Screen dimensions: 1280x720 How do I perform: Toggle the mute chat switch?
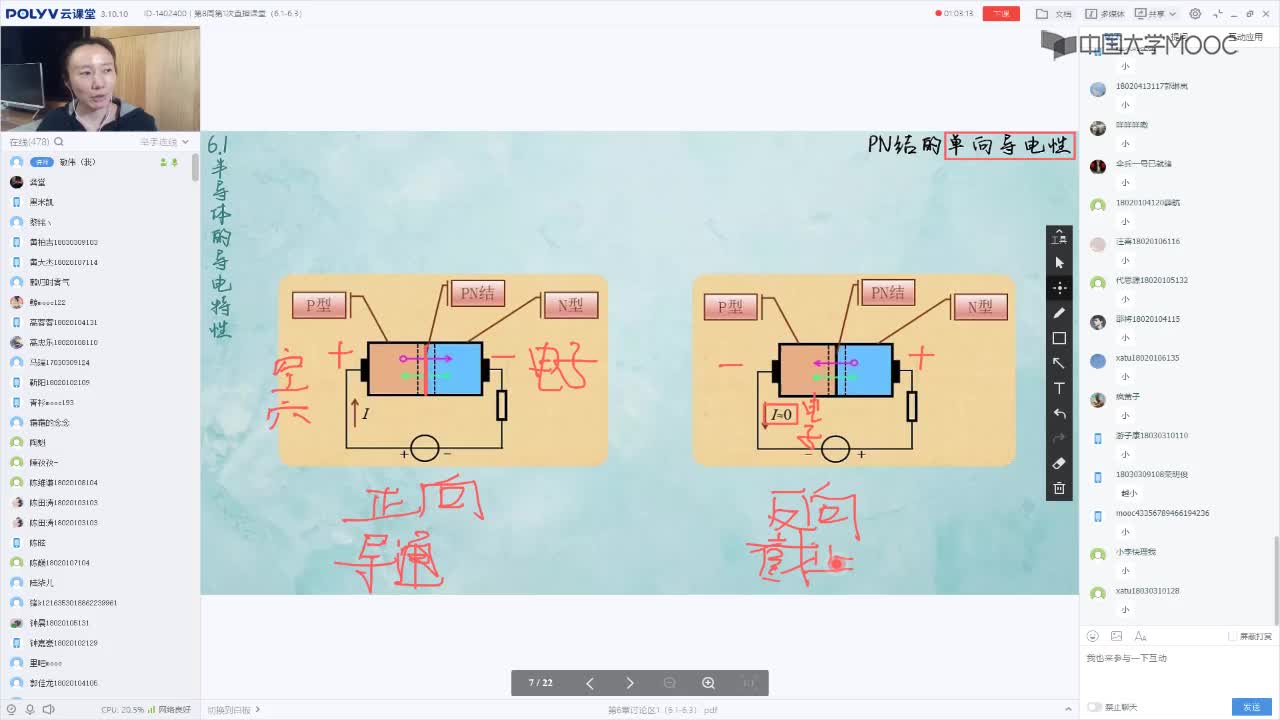[x=1095, y=707]
